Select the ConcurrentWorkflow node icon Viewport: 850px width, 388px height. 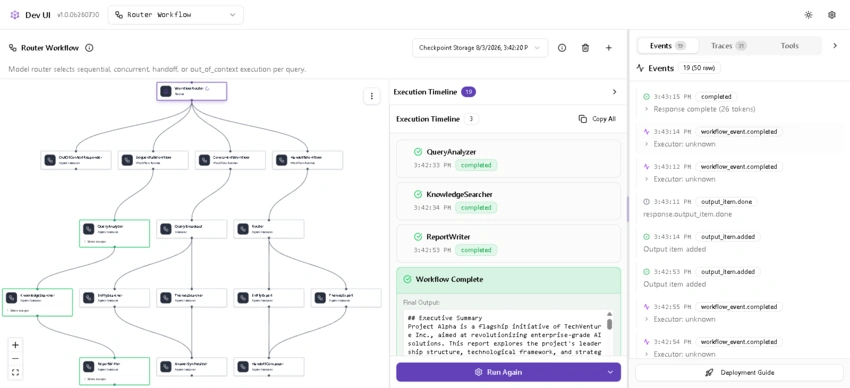click(204, 160)
